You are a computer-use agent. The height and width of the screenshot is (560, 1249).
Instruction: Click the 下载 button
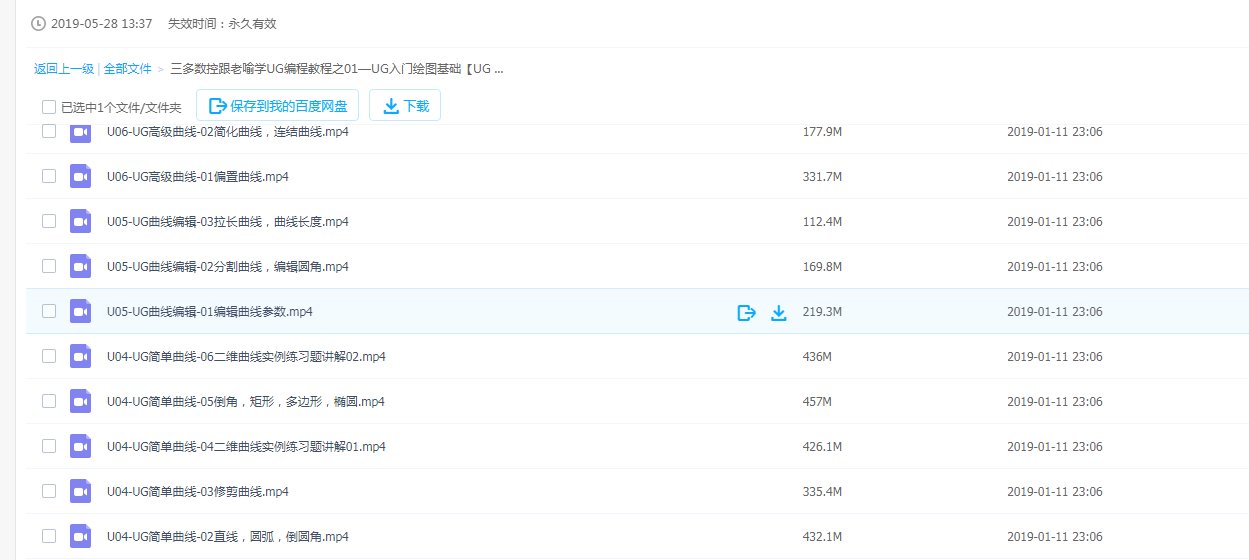[405, 105]
